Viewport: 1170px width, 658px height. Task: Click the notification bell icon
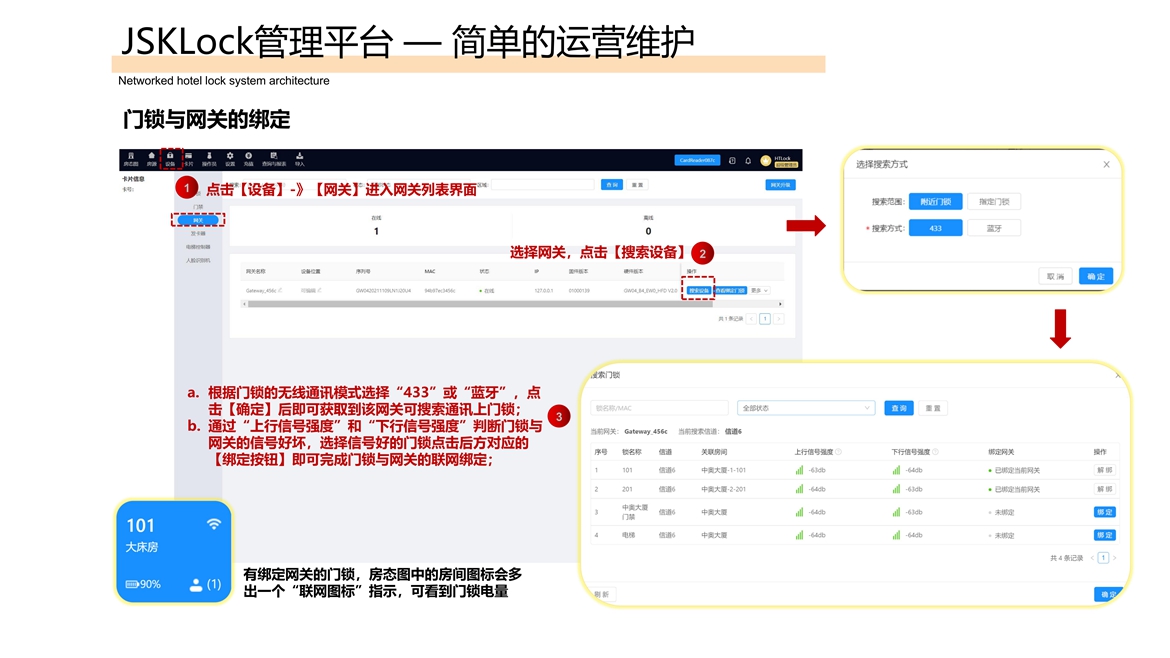[747, 160]
